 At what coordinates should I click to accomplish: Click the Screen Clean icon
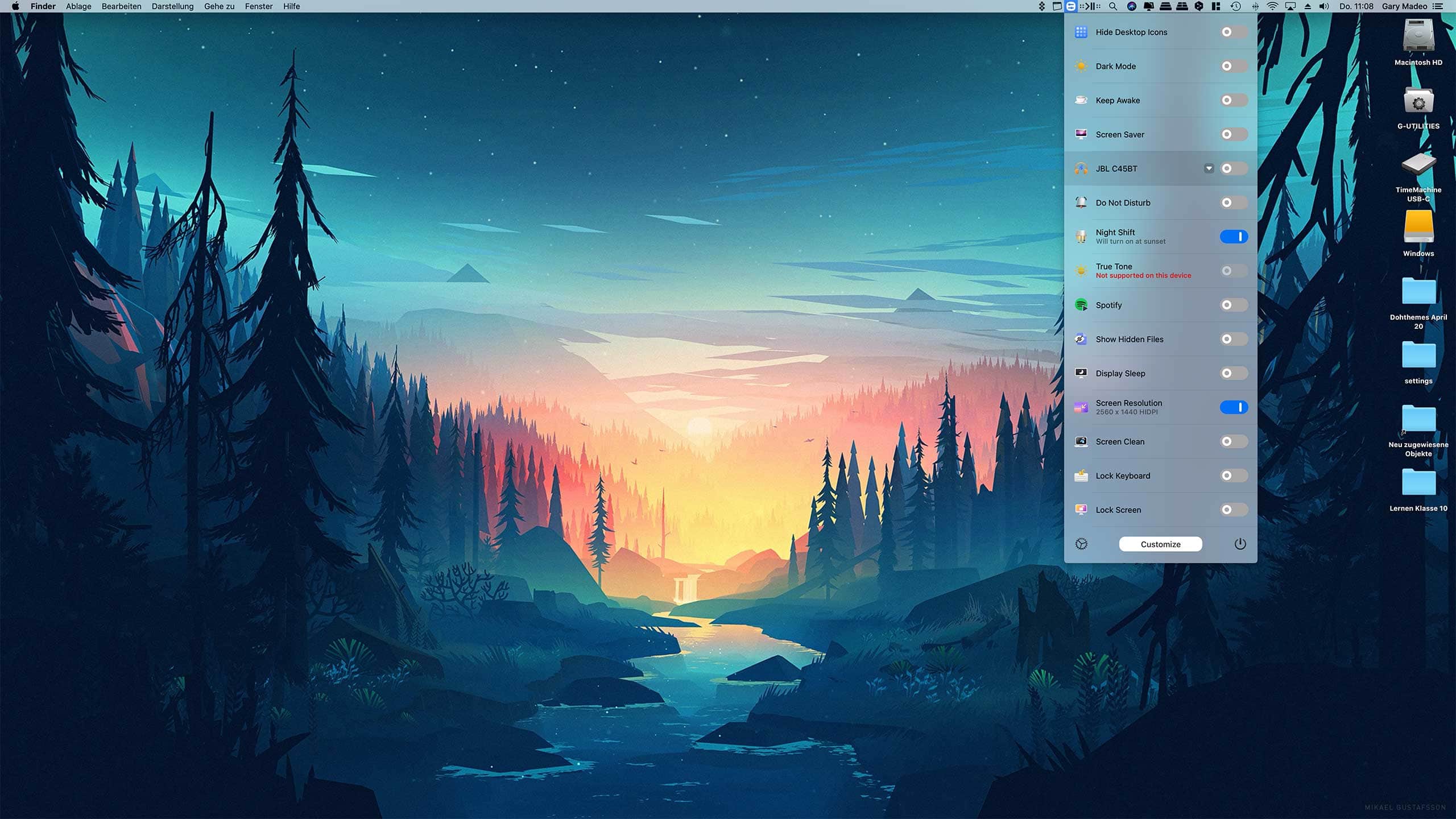click(x=1080, y=441)
